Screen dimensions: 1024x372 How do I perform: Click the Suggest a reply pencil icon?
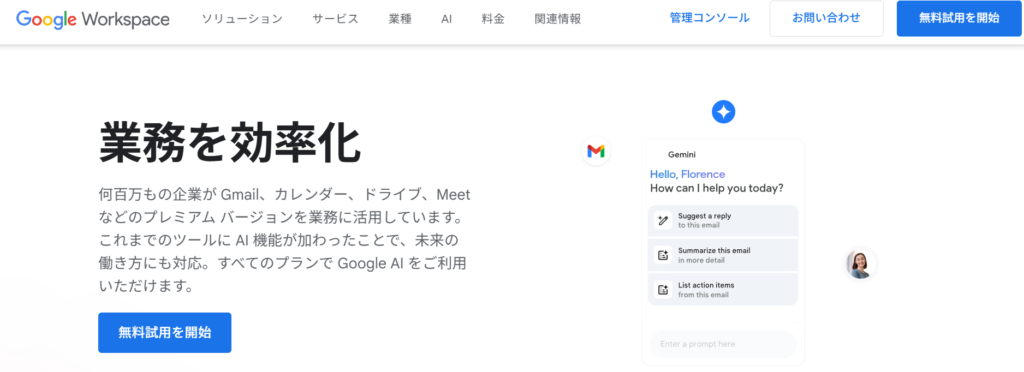tap(664, 221)
